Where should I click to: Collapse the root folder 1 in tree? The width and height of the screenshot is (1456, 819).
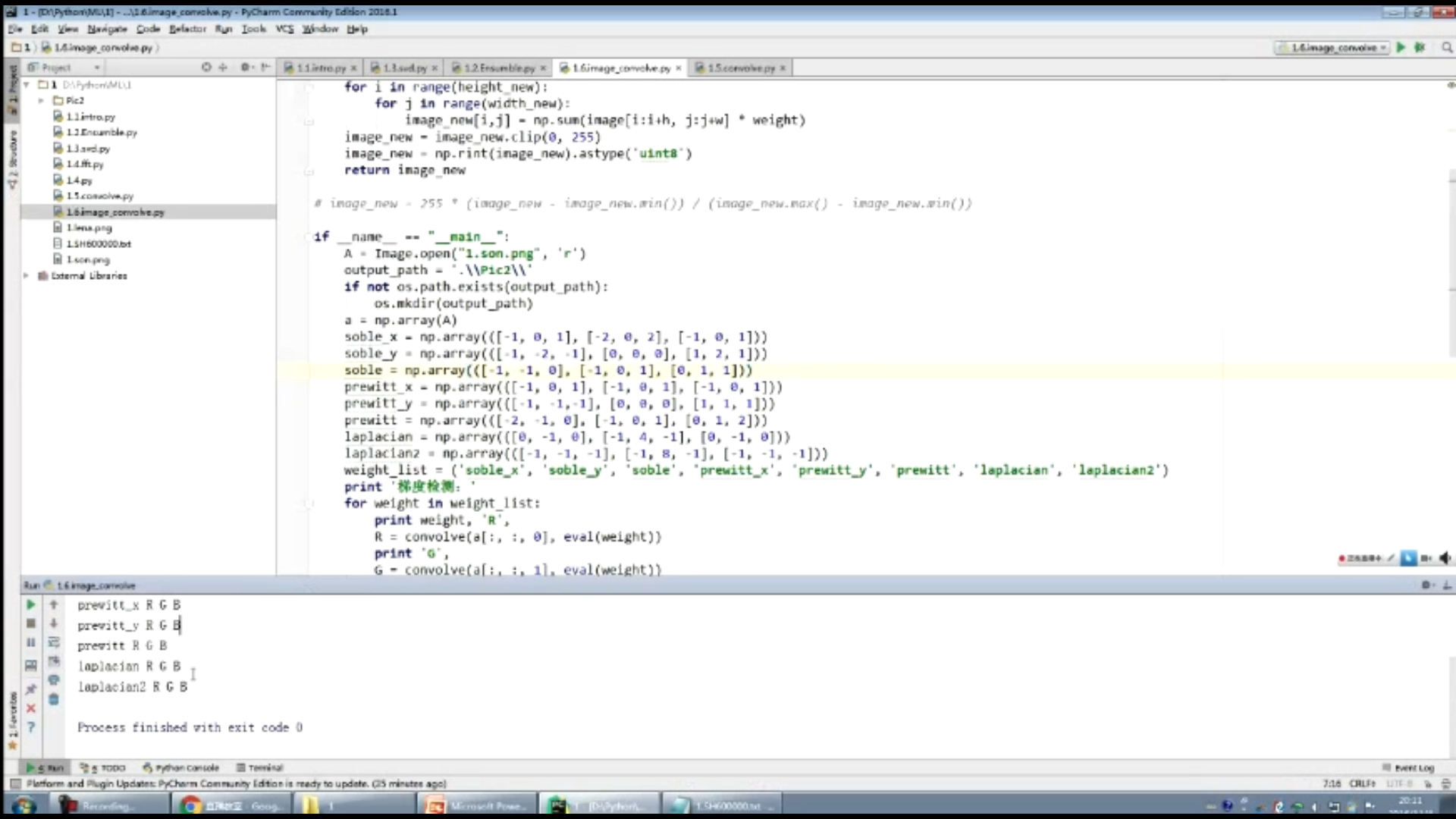click(27, 85)
